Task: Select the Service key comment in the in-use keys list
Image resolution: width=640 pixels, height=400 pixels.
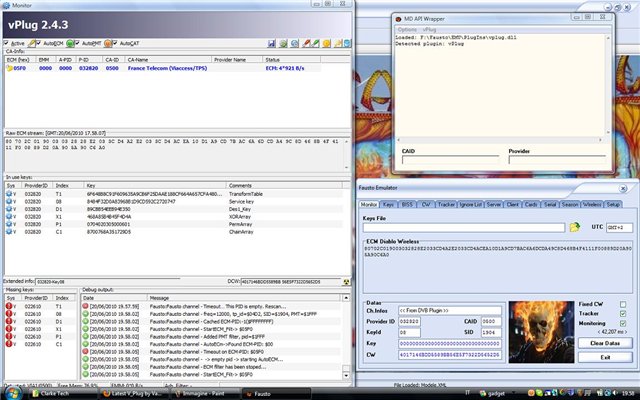Action: click(241, 202)
